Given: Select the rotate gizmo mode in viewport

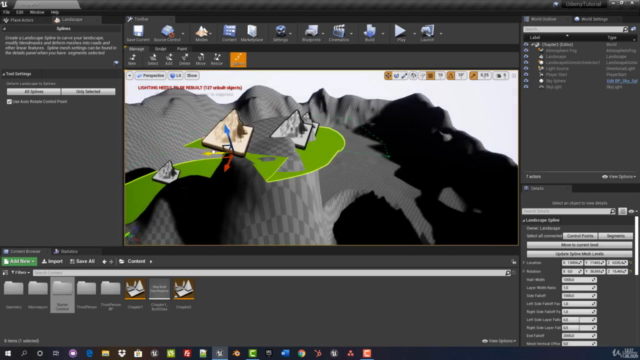Looking at the screenshot, I should 396,76.
